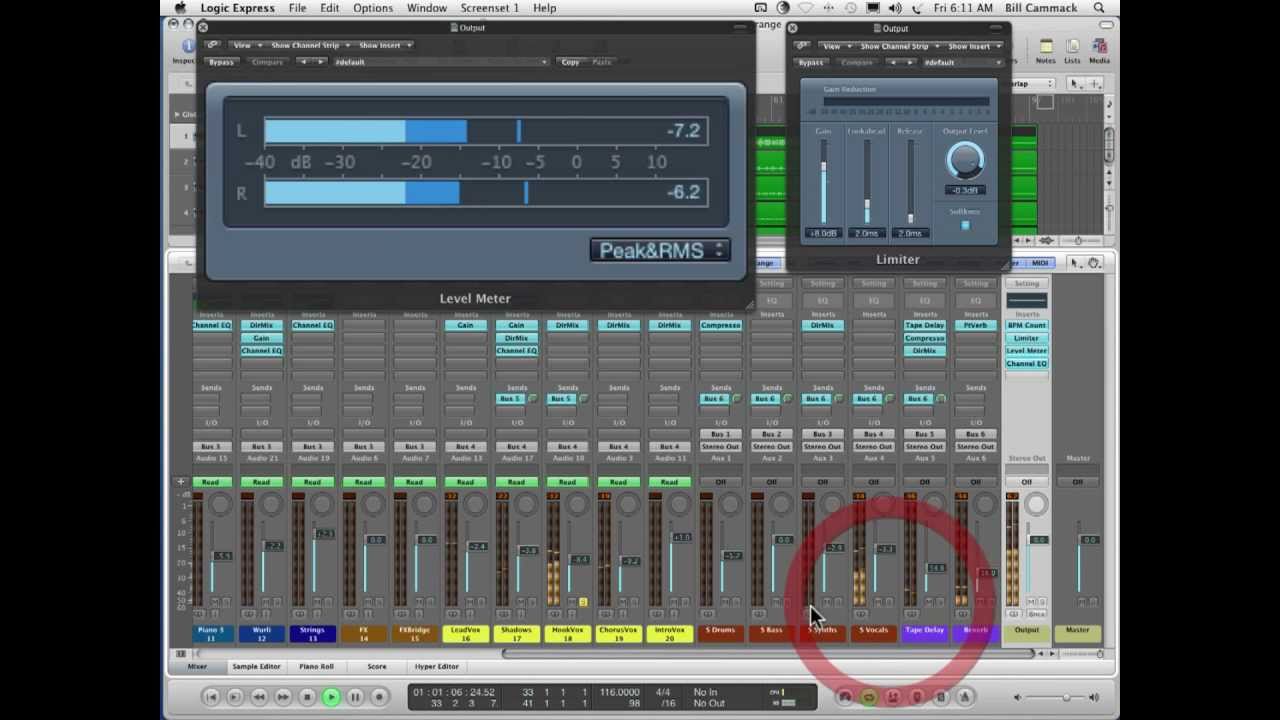Open Spotlight search in the menu bar
The image size is (1280, 720).
coord(1100,8)
